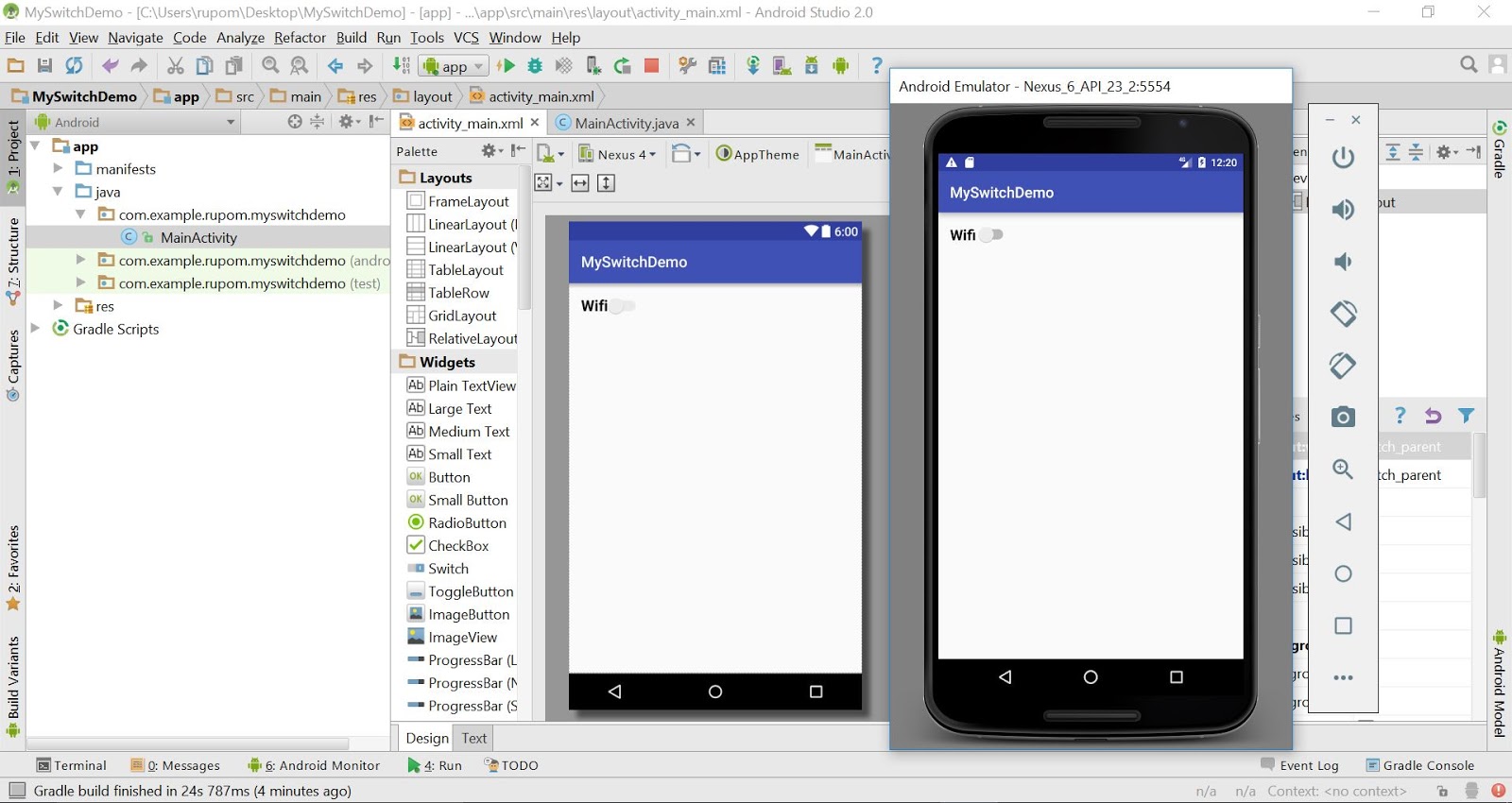This screenshot has height=803, width=1512.
Task: Toggle expand-to-fit-width button in the designer
Action: click(580, 183)
